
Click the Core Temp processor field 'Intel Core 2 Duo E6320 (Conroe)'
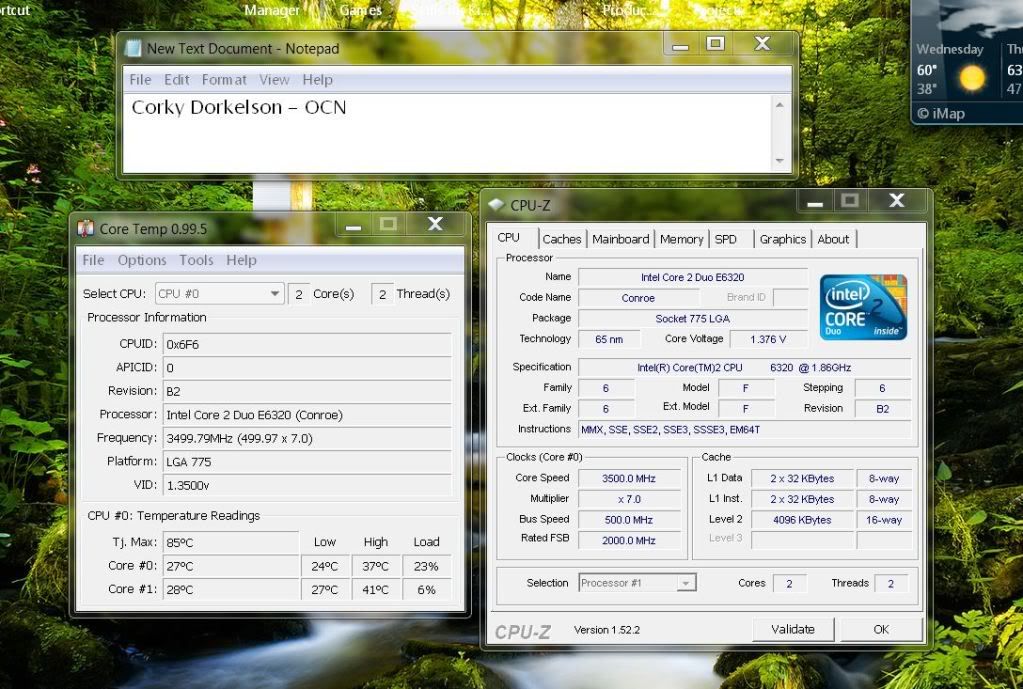[x=307, y=415]
